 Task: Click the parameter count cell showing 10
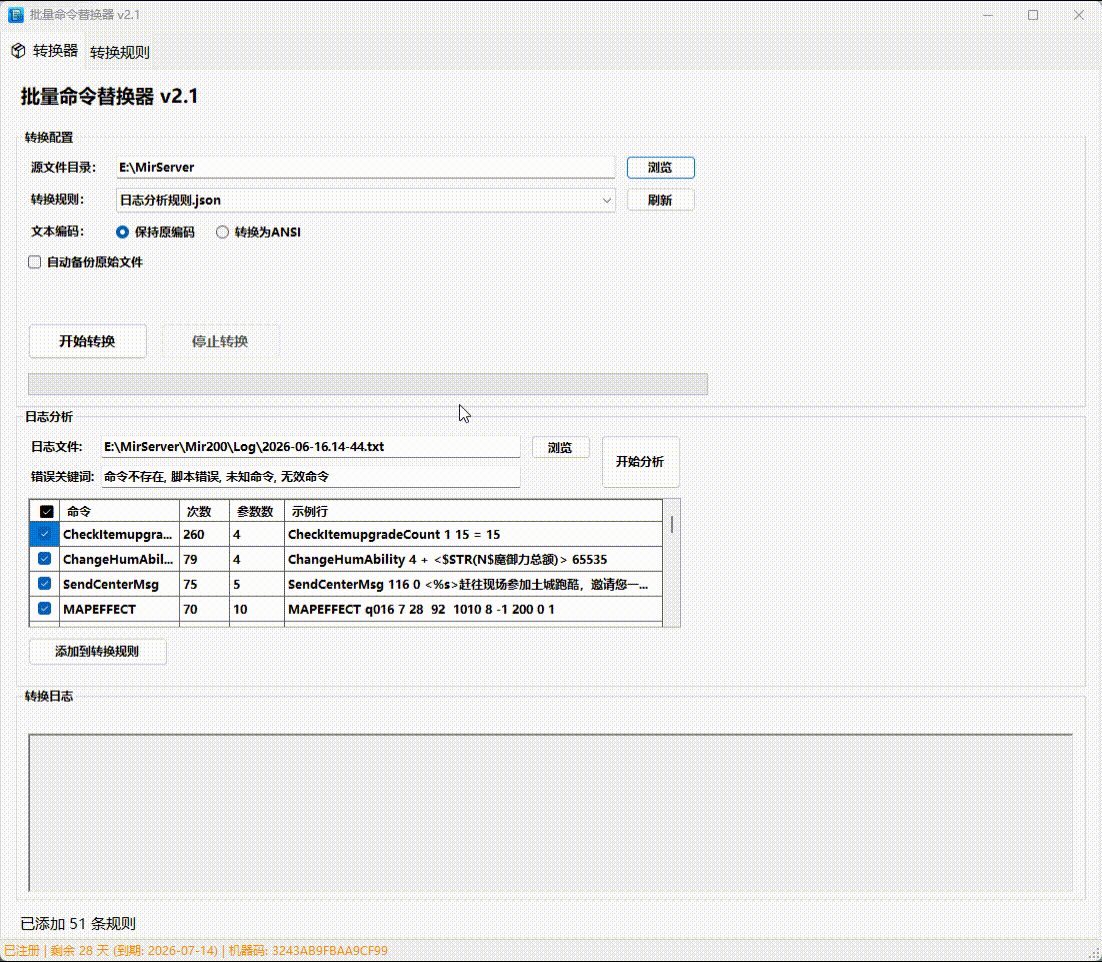257,609
